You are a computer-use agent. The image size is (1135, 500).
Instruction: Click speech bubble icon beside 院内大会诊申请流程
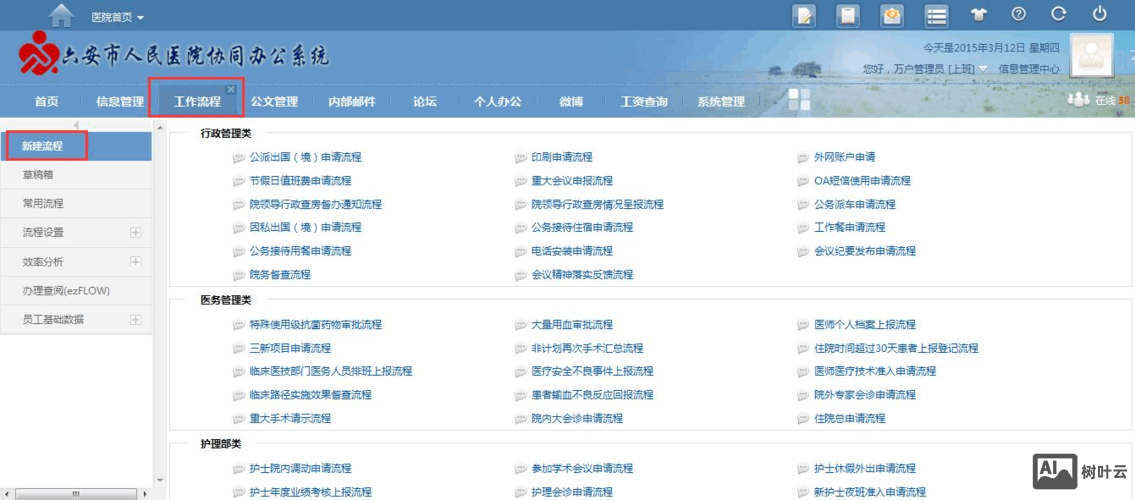pos(520,418)
